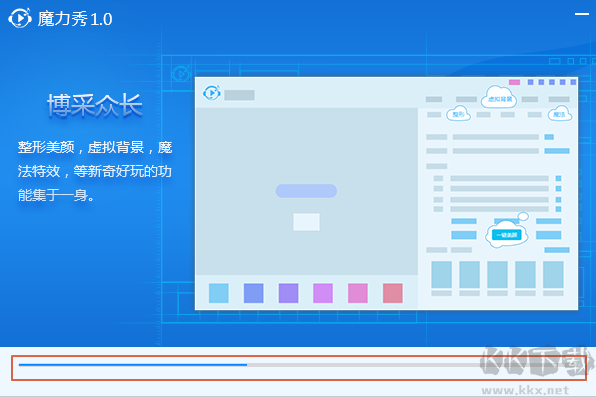Click the 魔法 cloud bubble
Image resolution: width=596 pixels, height=397 pixels.
(x=560, y=114)
